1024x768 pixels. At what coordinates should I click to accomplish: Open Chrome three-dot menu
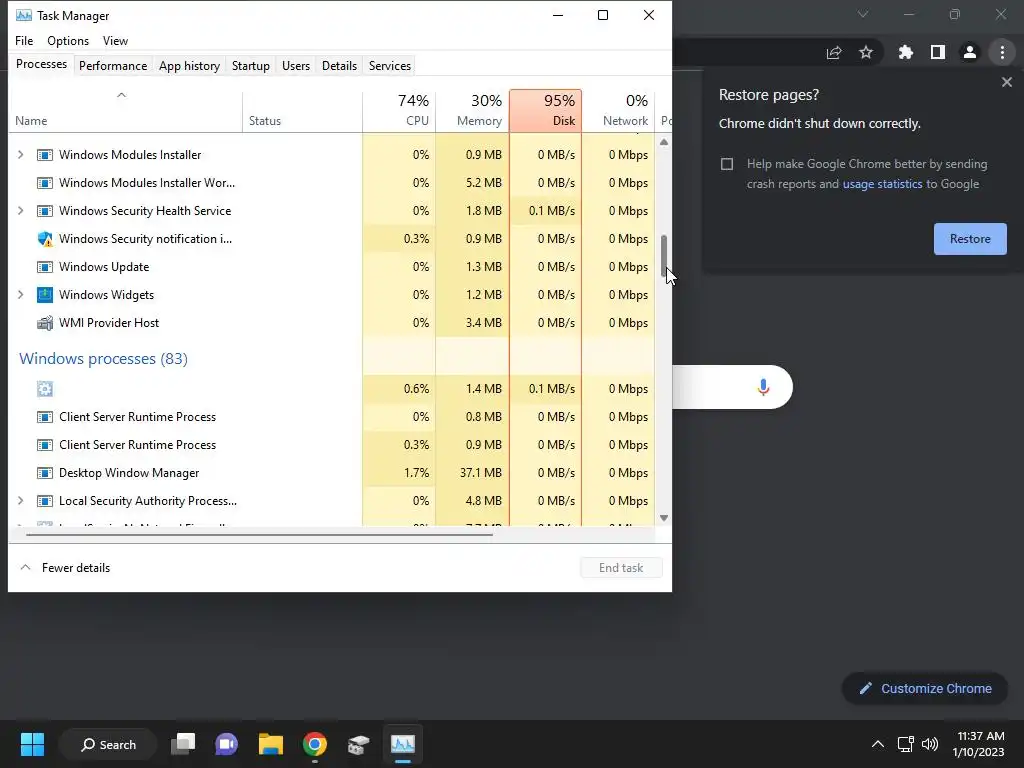pos(1002,52)
